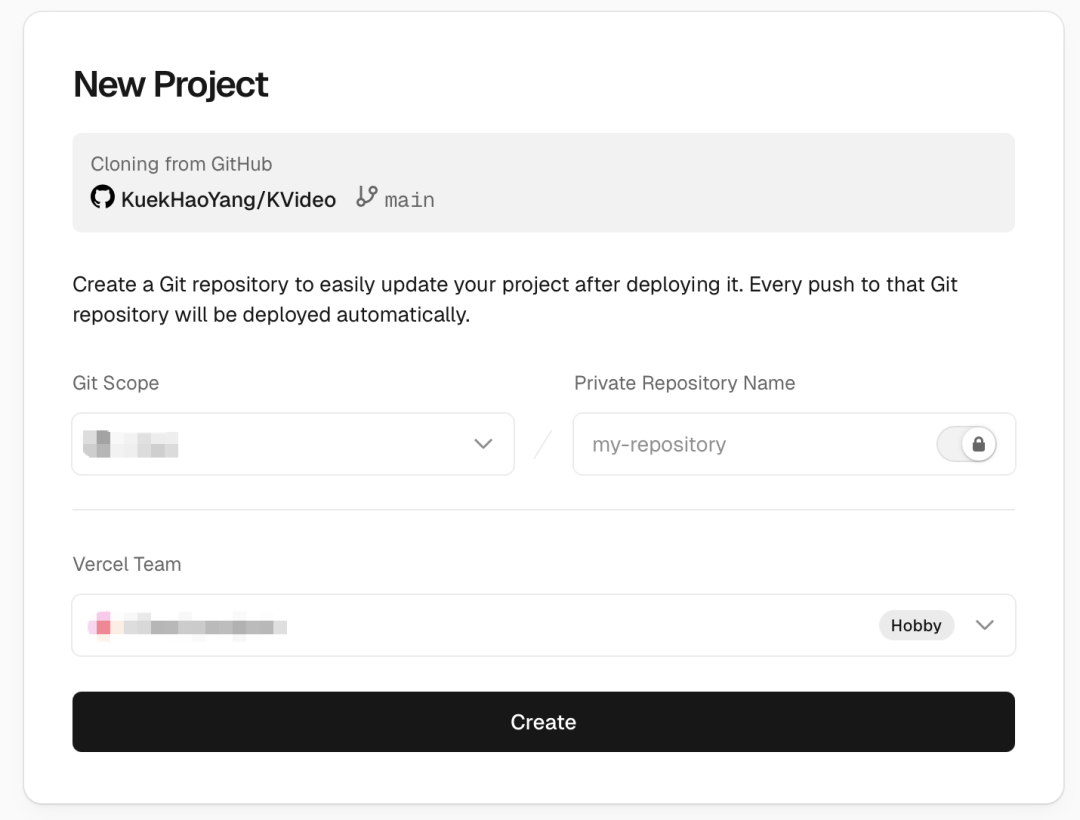Click the blurred Git Scope account avatar
This screenshot has width=1080, height=820.
pos(97,443)
